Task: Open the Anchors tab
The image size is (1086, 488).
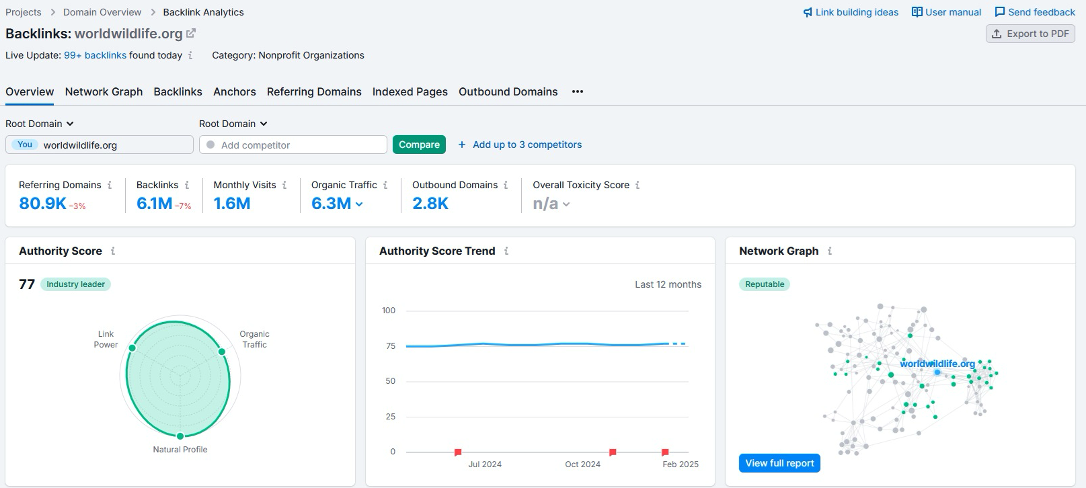Action: 235,91
